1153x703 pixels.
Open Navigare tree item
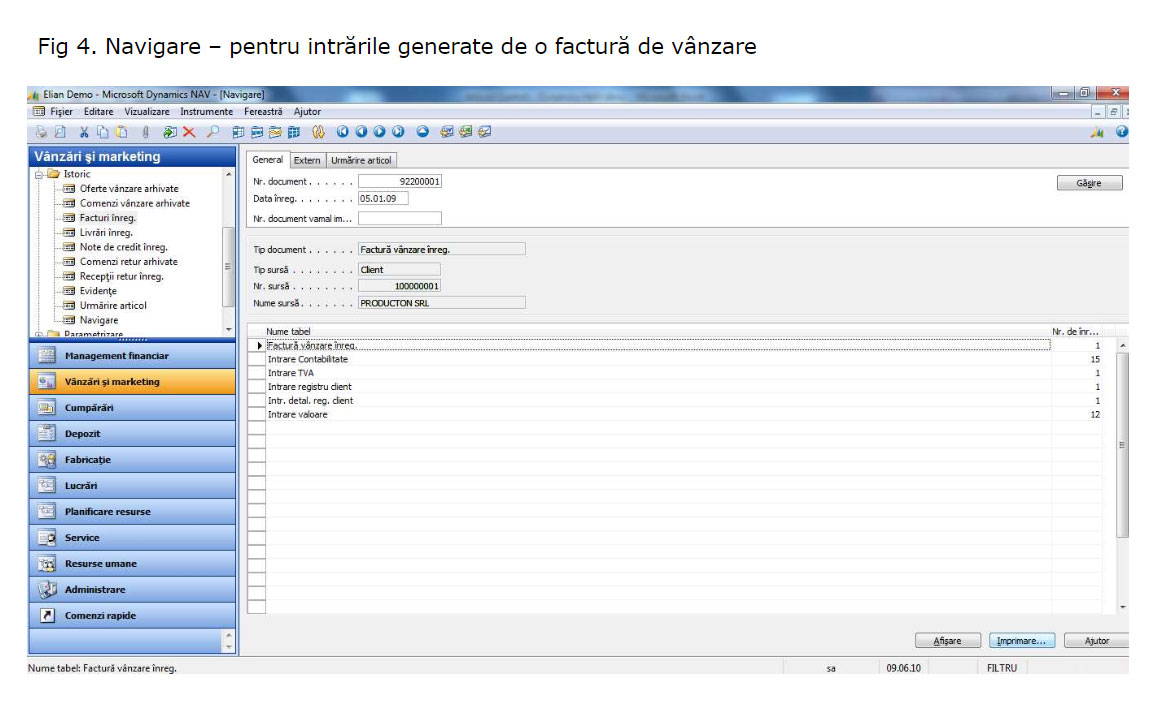pyautogui.click(x=99, y=320)
